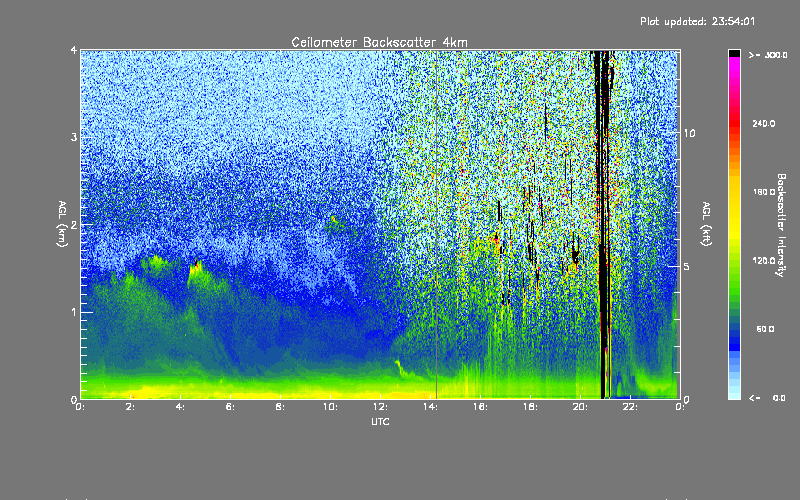Click the "22:" tick on the UTC axis
The width and height of the screenshot is (800, 500).
(x=630, y=407)
